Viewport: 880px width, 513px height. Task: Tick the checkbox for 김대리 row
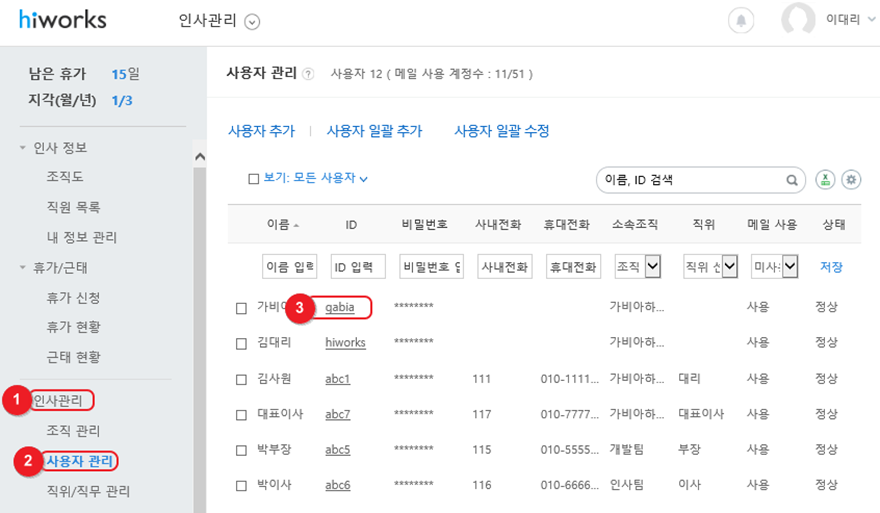coord(241,343)
